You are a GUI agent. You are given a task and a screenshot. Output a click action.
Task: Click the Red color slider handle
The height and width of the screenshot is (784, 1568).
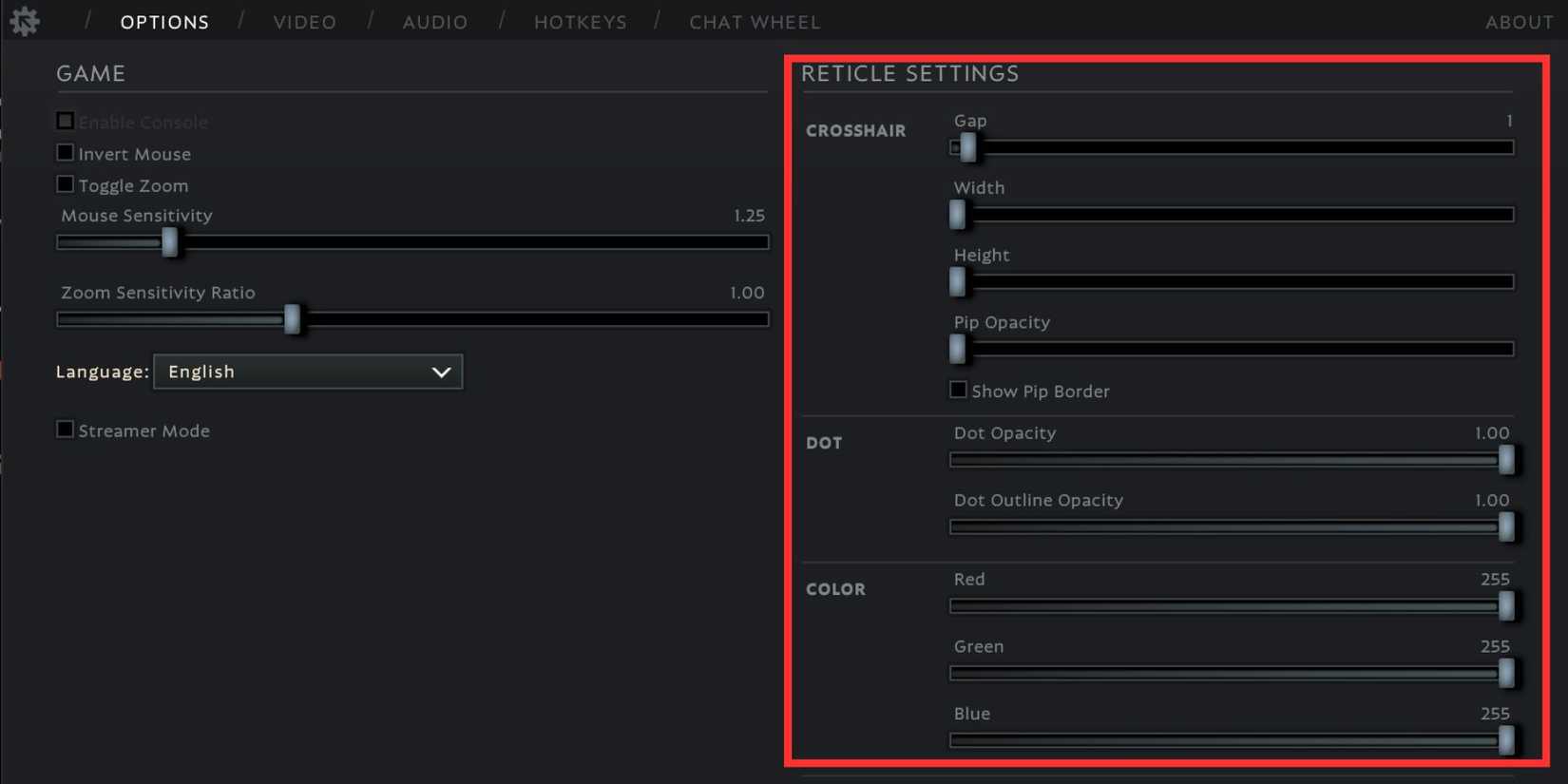click(x=1506, y=606)
